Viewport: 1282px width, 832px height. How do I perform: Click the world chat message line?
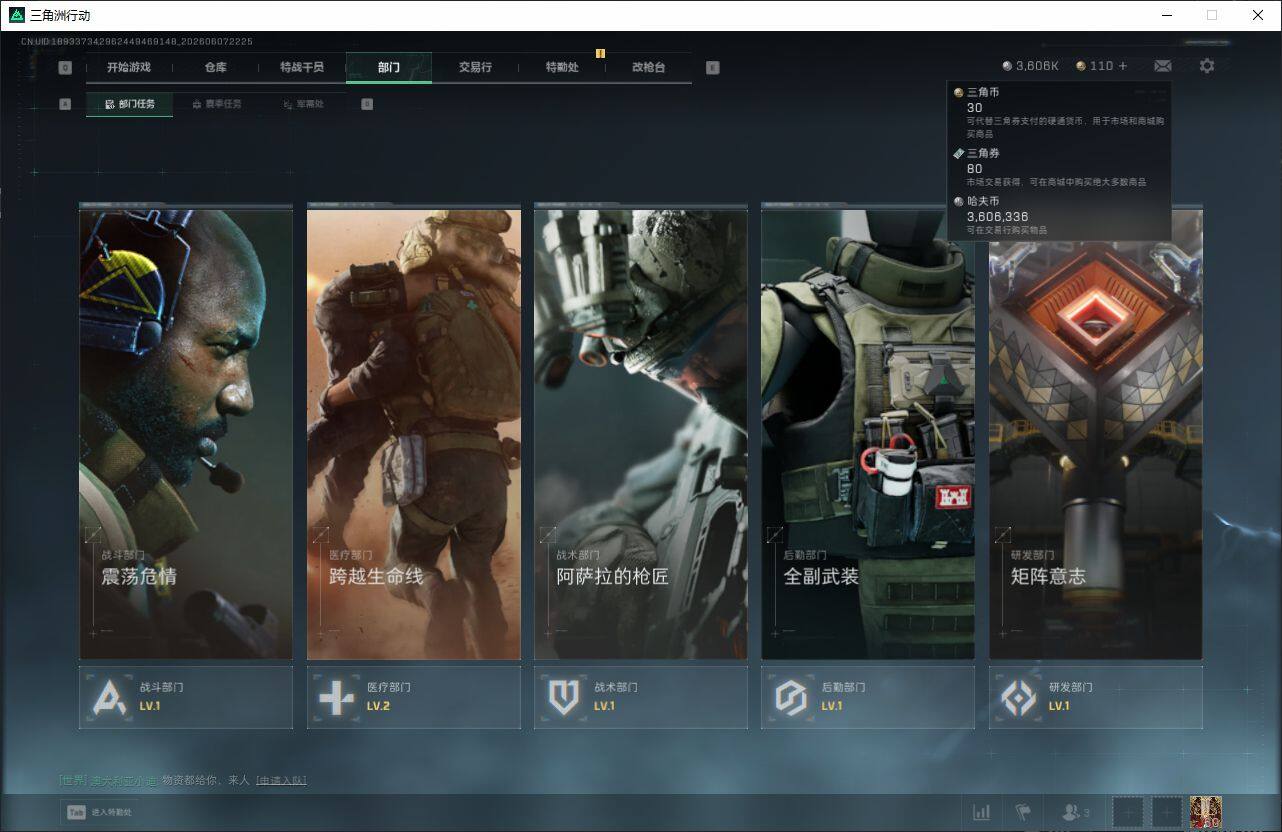click(183, 780)
